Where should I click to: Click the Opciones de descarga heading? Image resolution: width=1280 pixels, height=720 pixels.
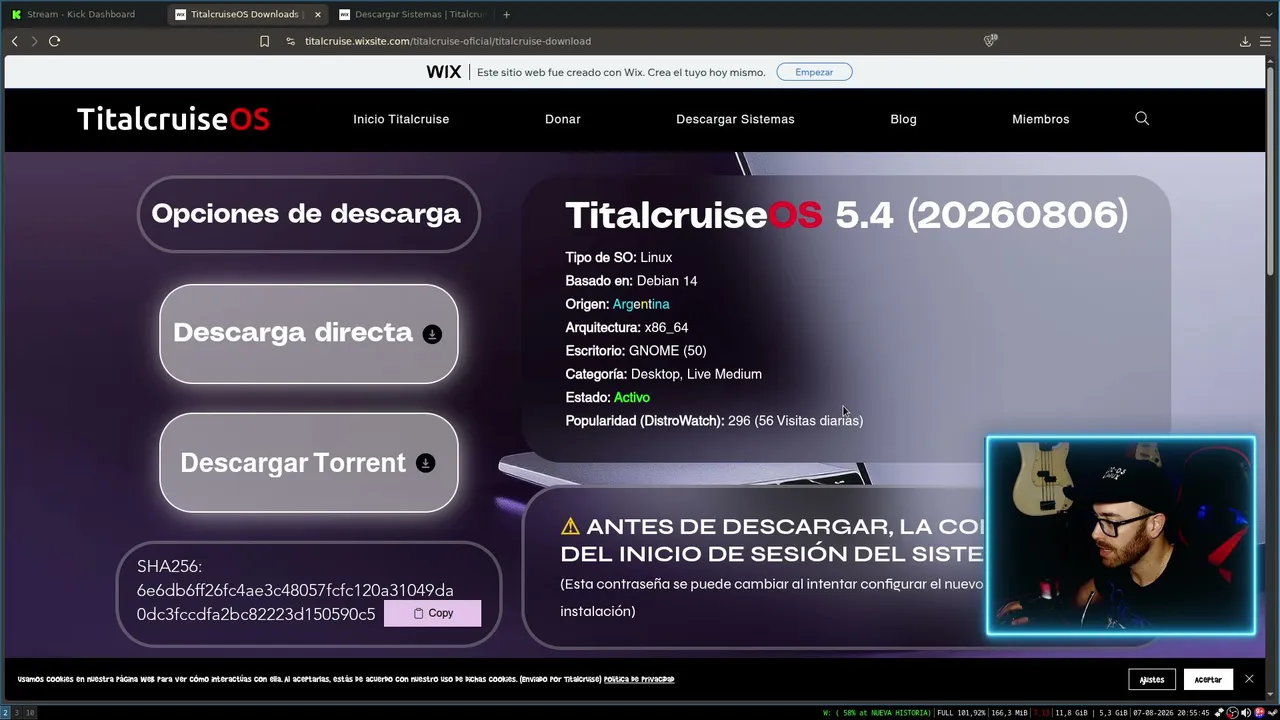(x=306, y=214)
